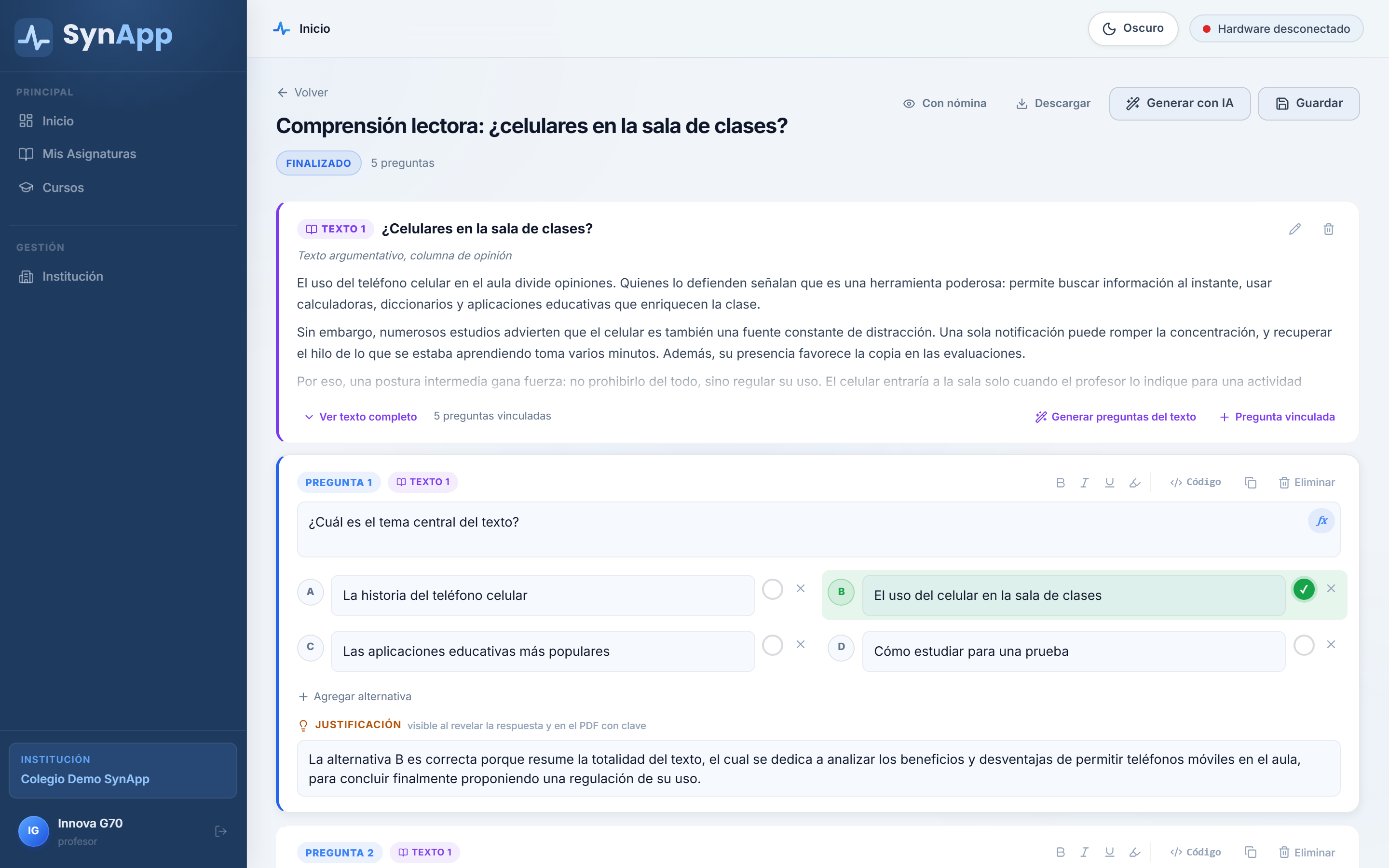
Task: Click the FINALIZADO status badge
Action: (x=318, y=163)
